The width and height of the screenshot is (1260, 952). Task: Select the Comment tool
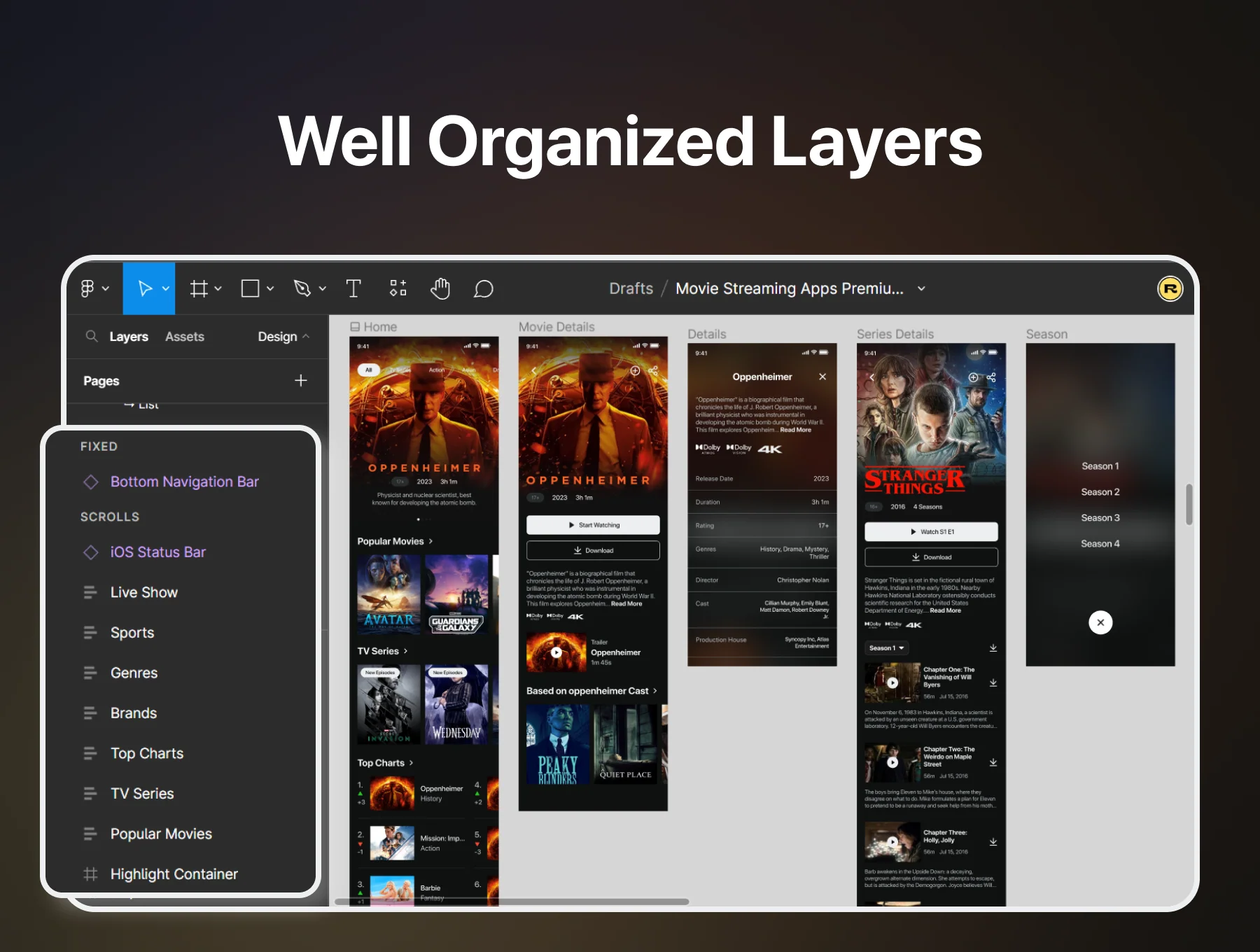point(483,288)
